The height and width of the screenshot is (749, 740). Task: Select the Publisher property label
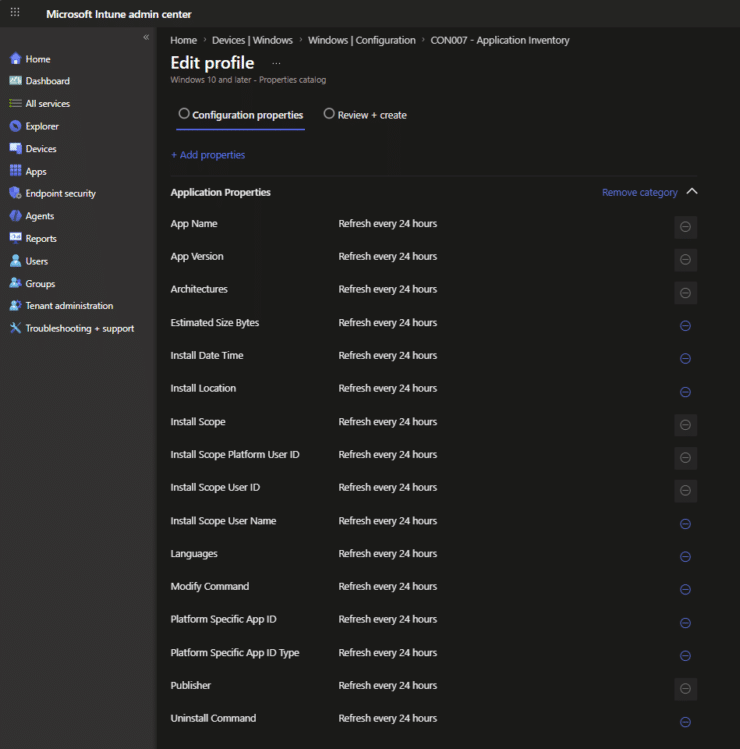[x=191, y=685]
